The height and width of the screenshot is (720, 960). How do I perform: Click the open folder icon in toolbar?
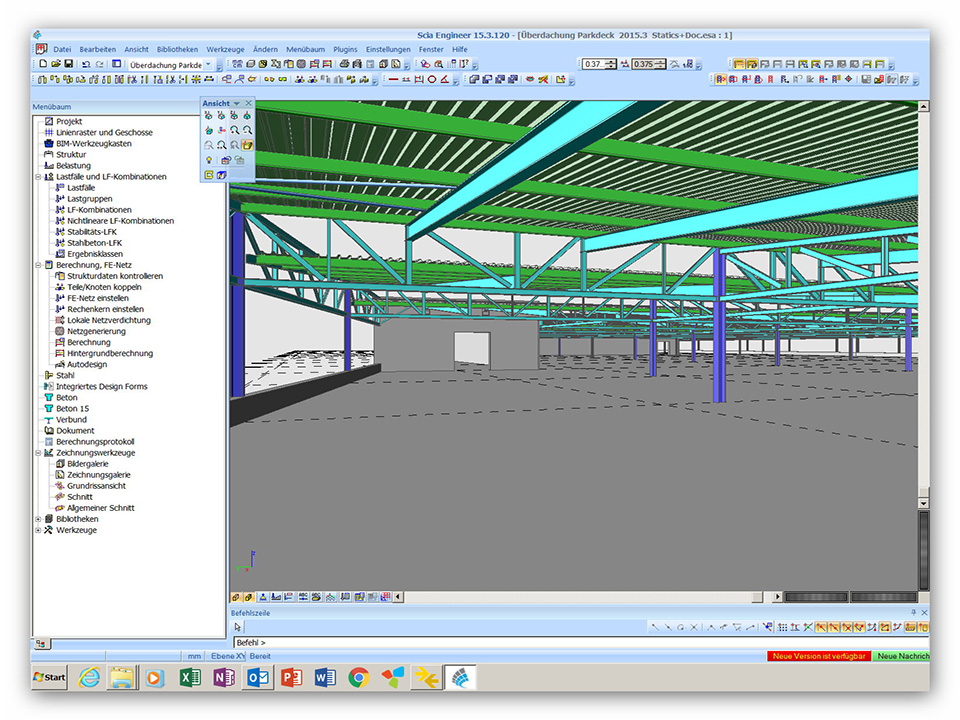[55, 64]
